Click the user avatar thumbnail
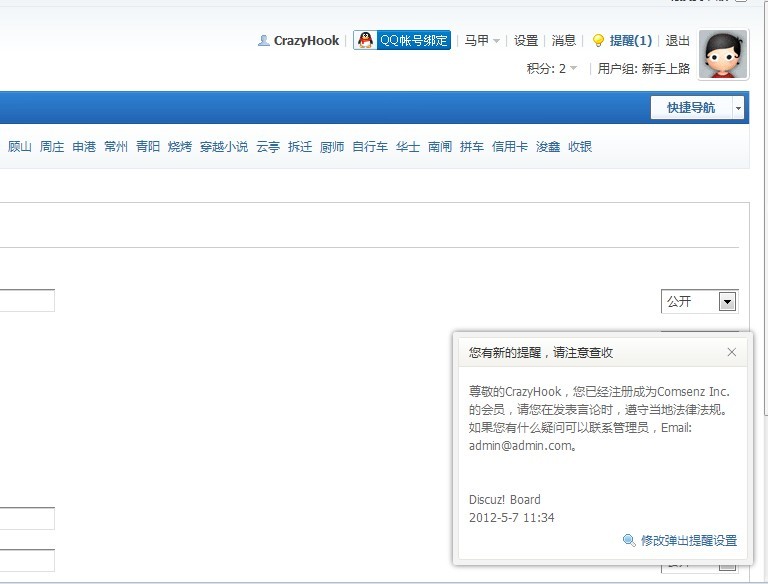 723,54
